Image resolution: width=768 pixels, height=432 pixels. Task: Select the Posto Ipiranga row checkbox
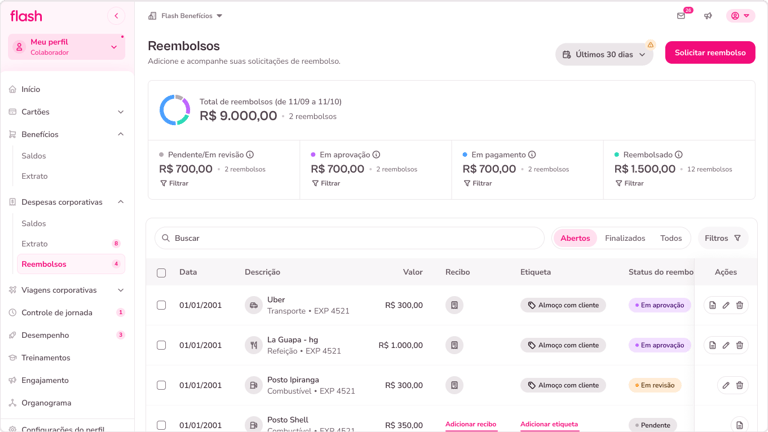(x=161, y=385)
